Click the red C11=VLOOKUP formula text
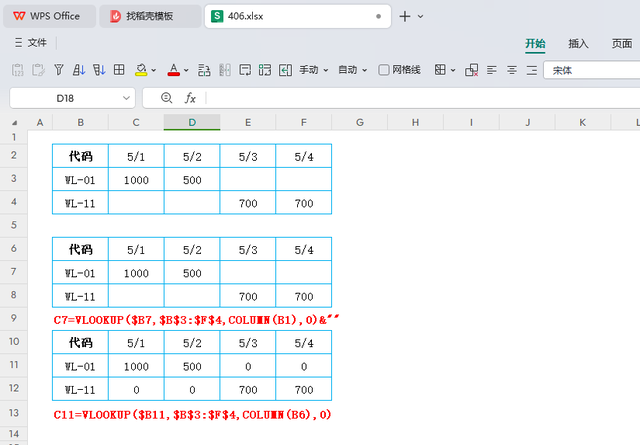This screenshot has height=445, width=640. point(192,415)
